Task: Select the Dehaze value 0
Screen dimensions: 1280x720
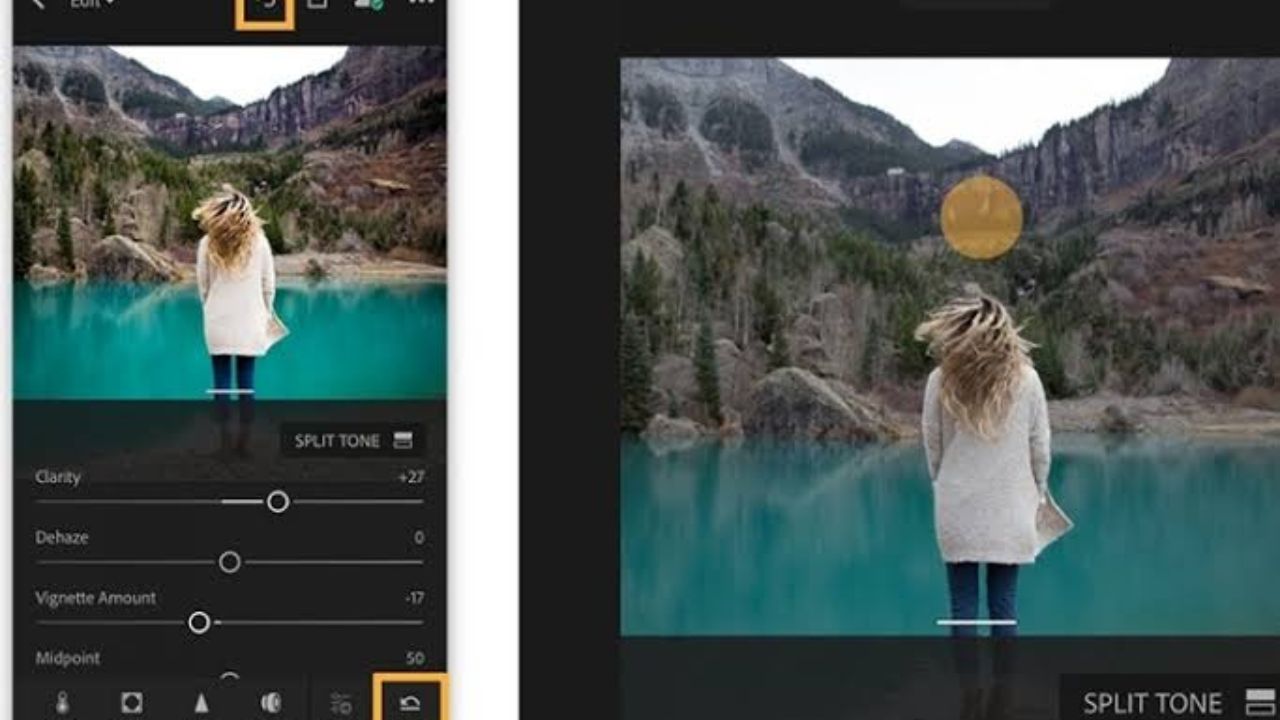Action: (x=419, y=538)
